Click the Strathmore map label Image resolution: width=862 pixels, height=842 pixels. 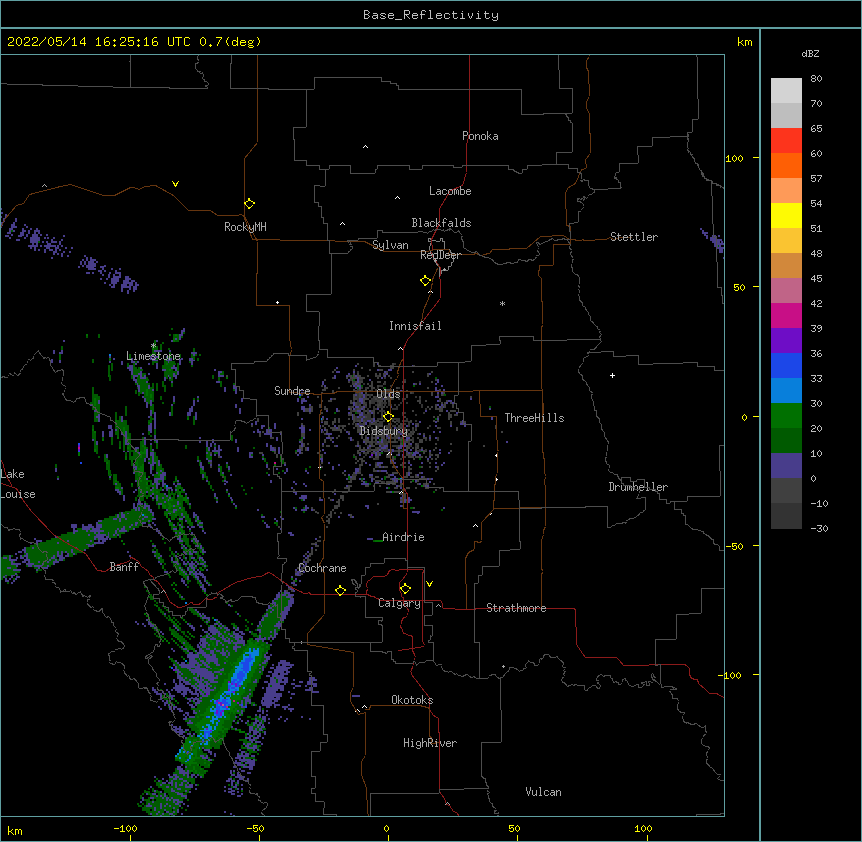coord(516,608)
